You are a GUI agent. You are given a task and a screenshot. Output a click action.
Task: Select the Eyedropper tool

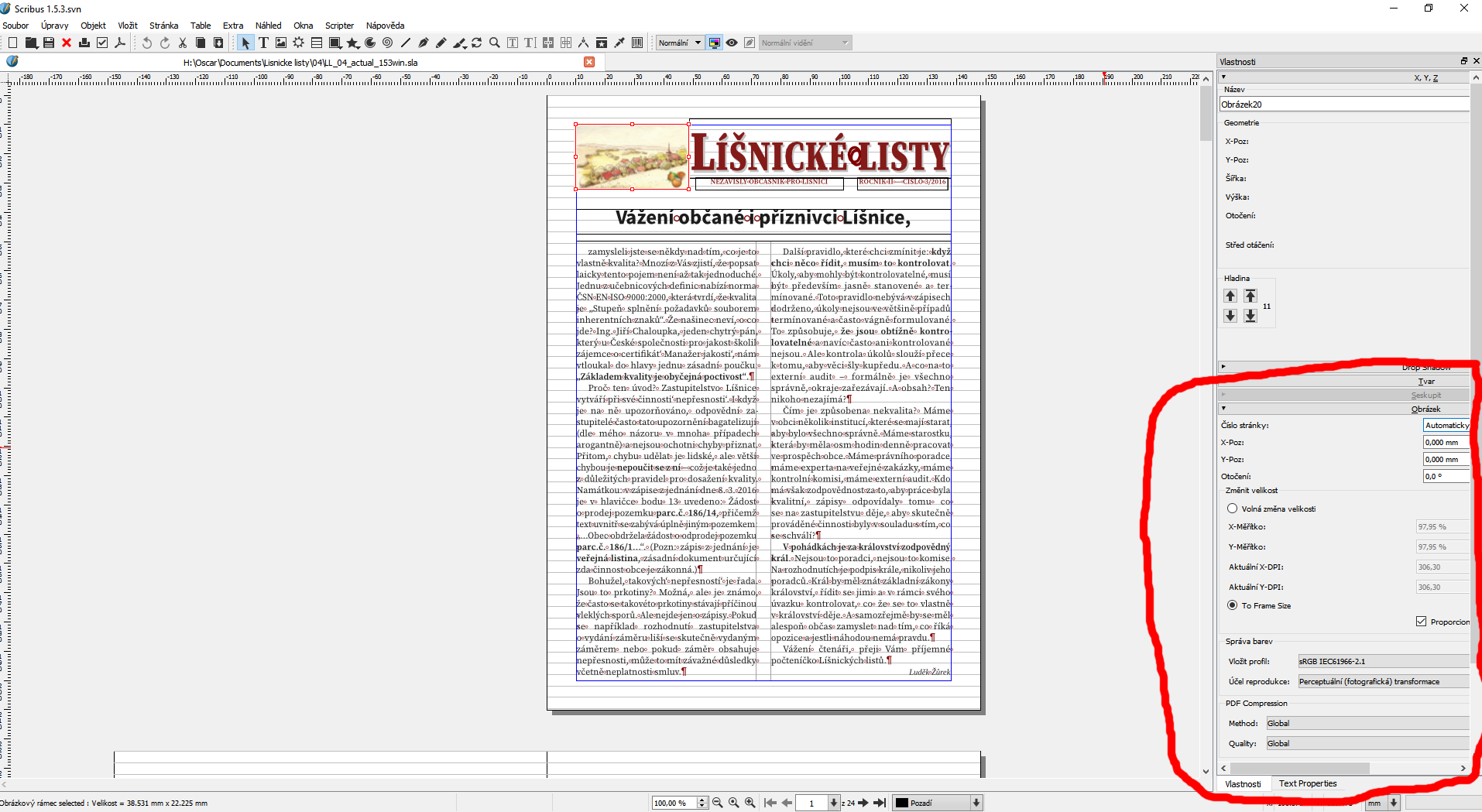619,43
